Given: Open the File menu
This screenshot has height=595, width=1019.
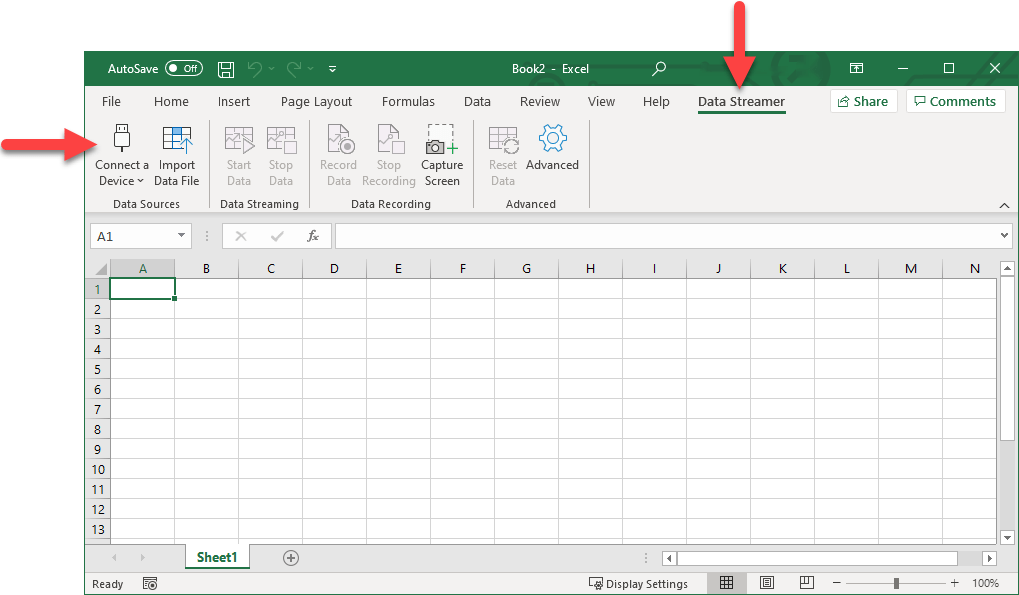Looking at the screenshot, I should coord(111,101).
